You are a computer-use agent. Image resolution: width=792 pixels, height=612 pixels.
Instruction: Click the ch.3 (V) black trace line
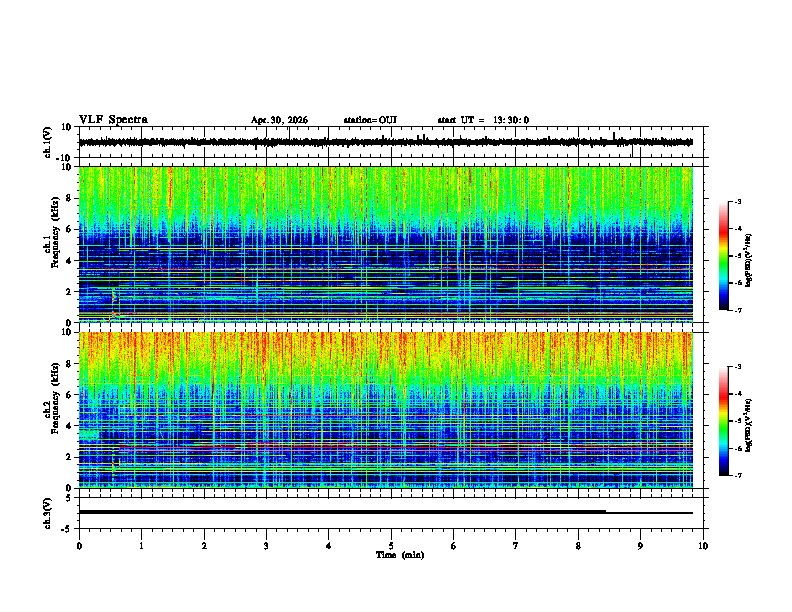[x=385, y=512]
